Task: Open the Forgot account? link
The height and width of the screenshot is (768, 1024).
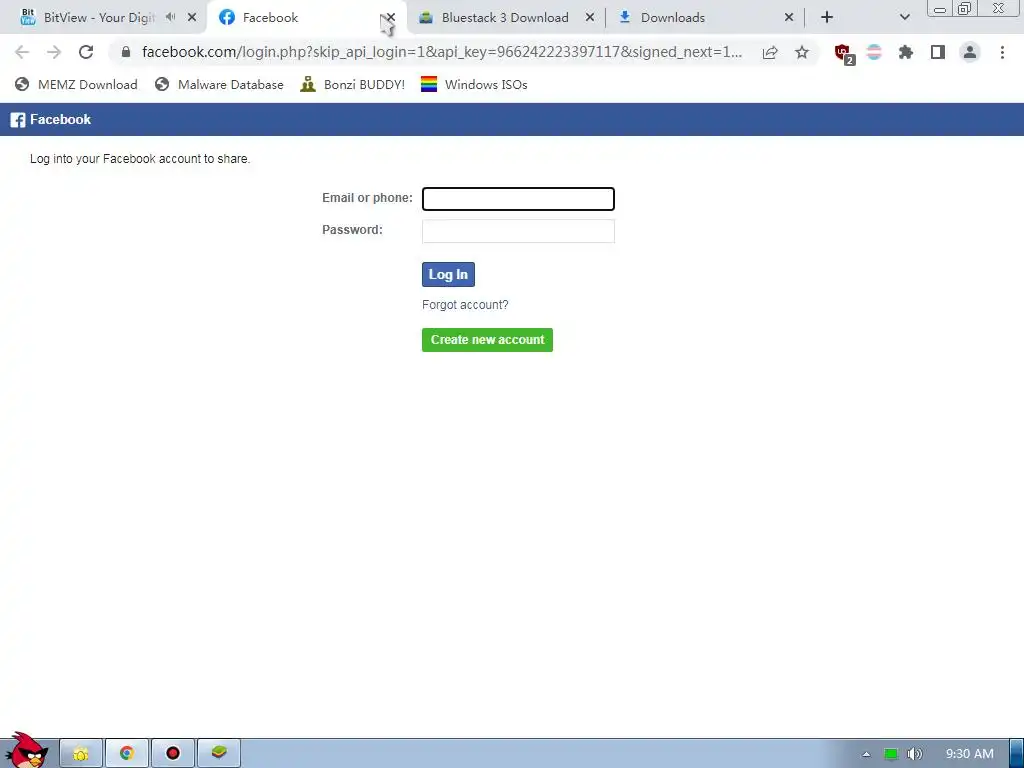Action: [x=465, y=305]
